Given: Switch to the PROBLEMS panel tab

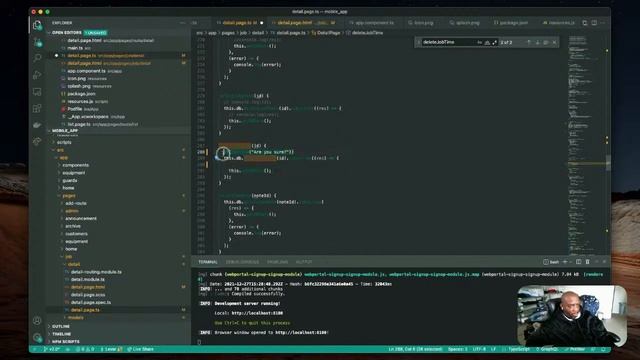Looking at the screenshot, I should click(277, 262).
